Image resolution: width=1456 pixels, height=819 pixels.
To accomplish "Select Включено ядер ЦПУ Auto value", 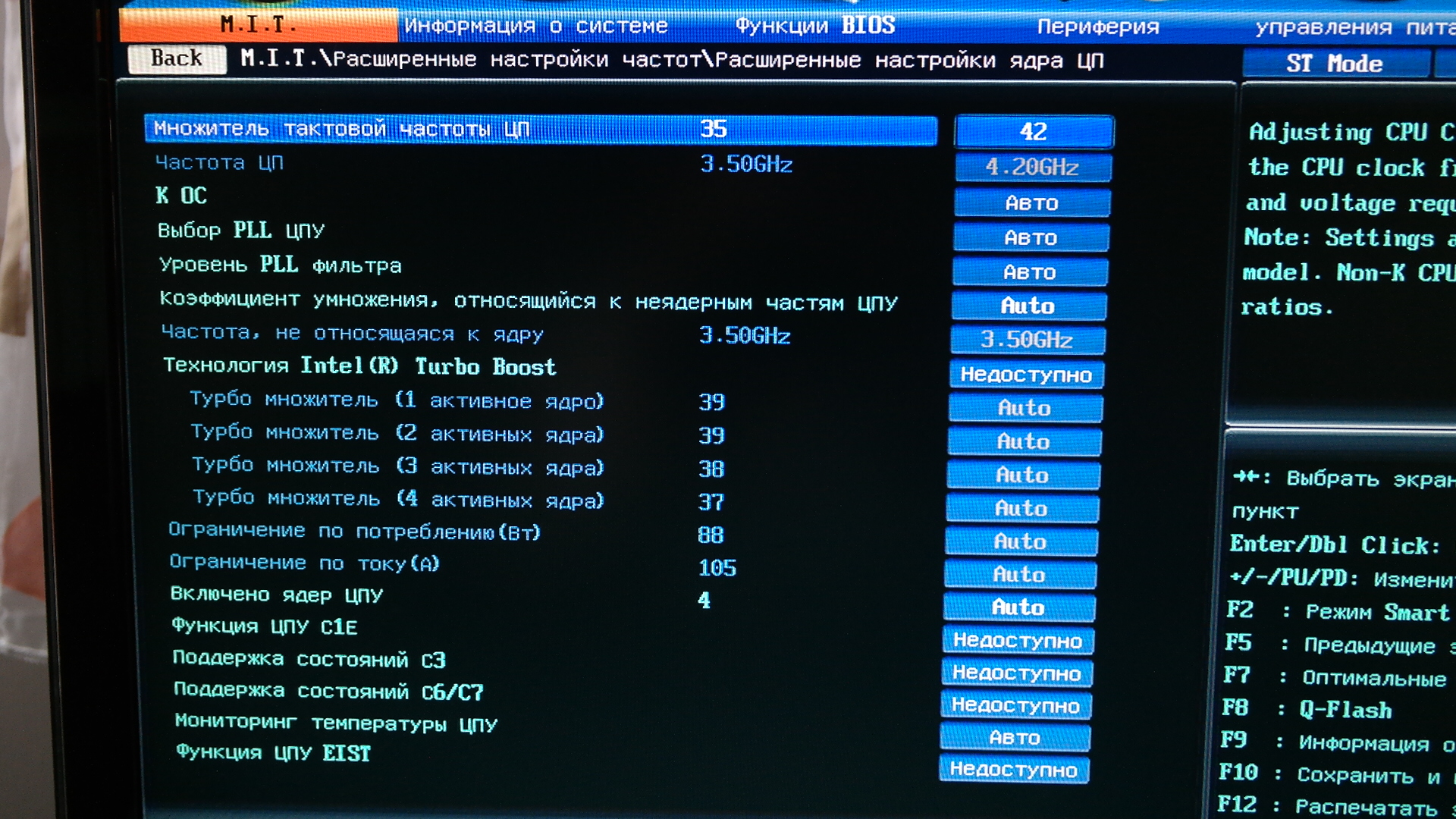I will 1018,607.
